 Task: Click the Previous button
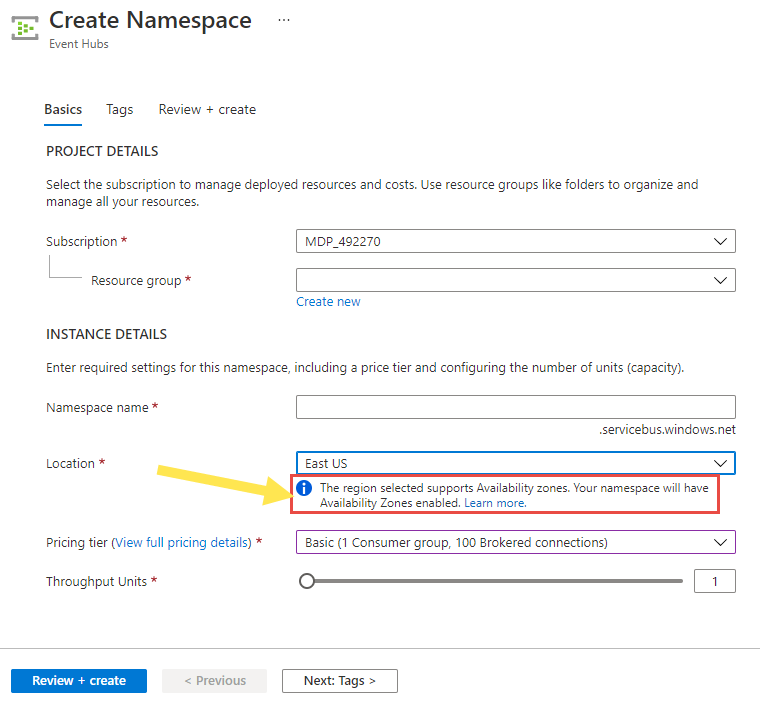coord(214,681)
